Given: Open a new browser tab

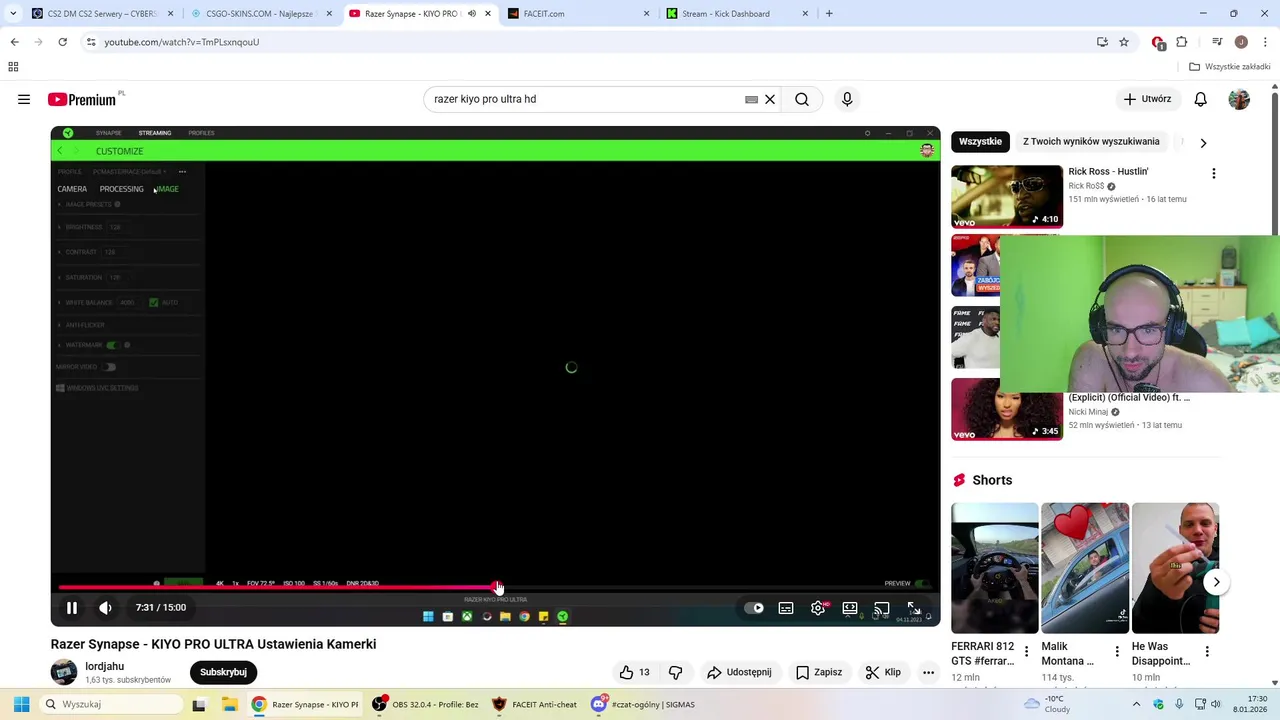Looking at the screenshot, I should tap(829, 14).
